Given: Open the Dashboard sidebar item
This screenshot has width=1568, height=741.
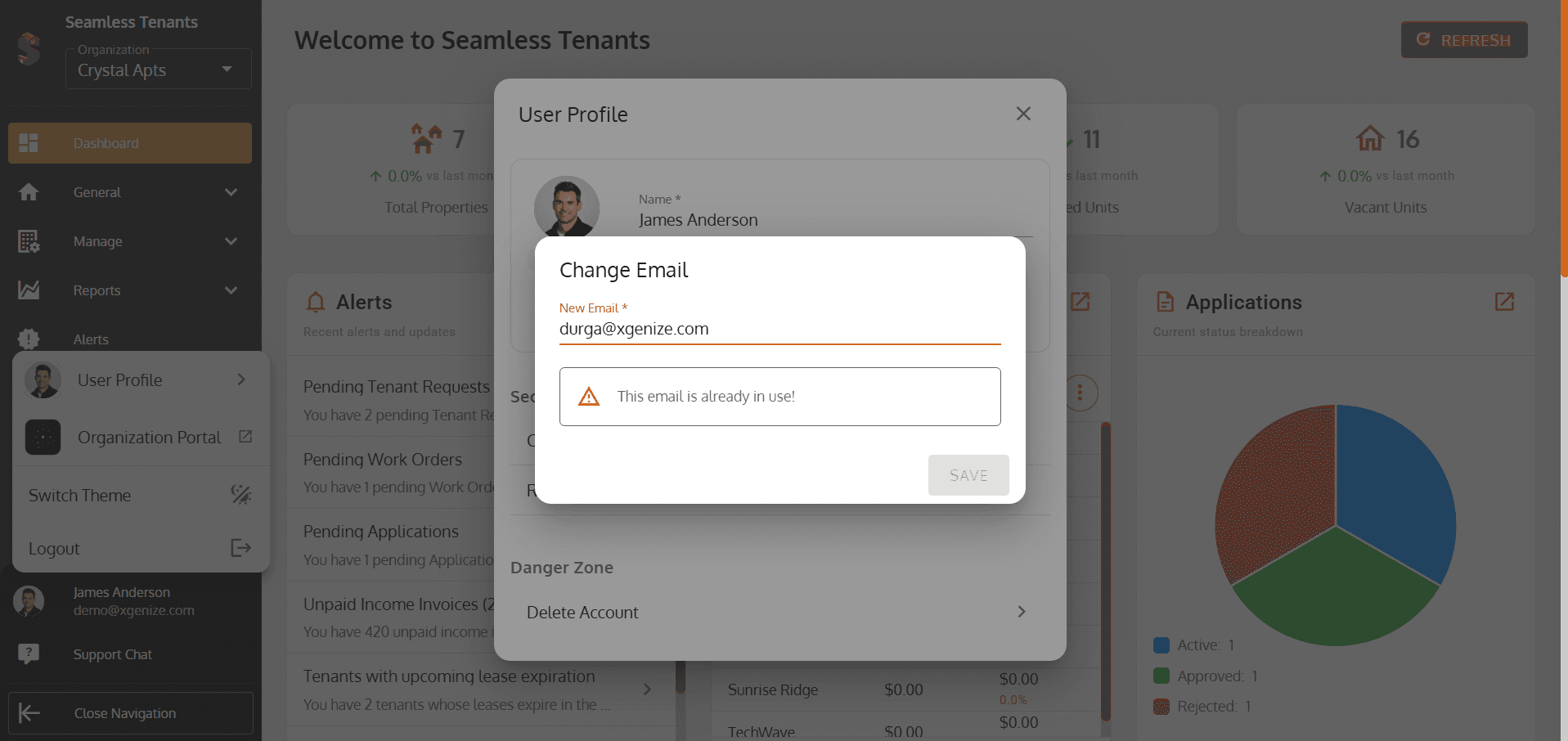Looking at the screenshot, I should [x=130, y=143].
